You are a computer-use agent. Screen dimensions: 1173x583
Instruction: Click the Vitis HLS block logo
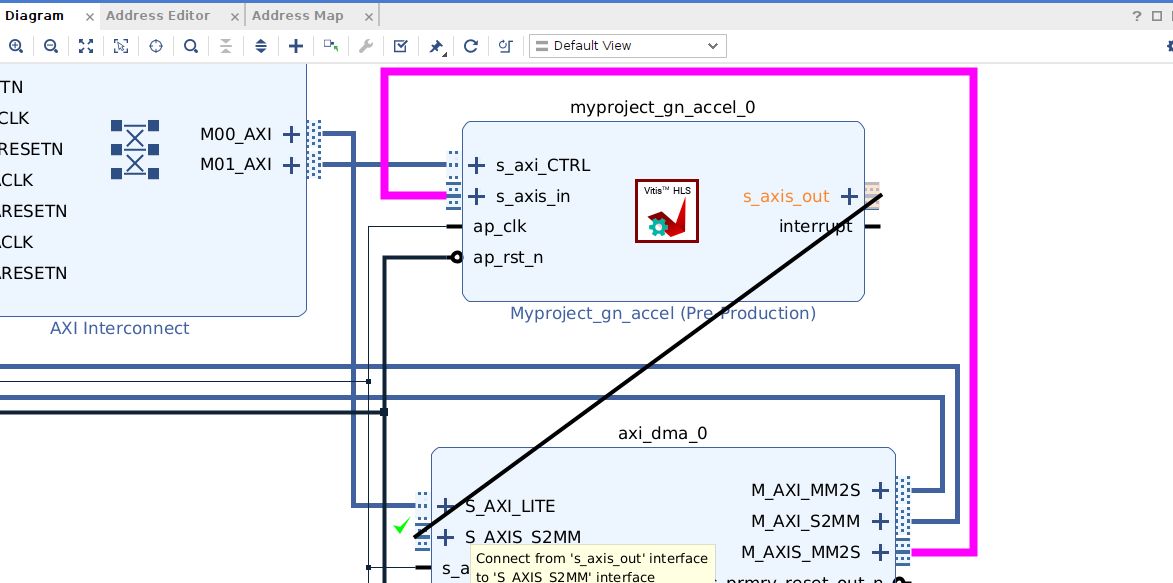coord(667,210)
